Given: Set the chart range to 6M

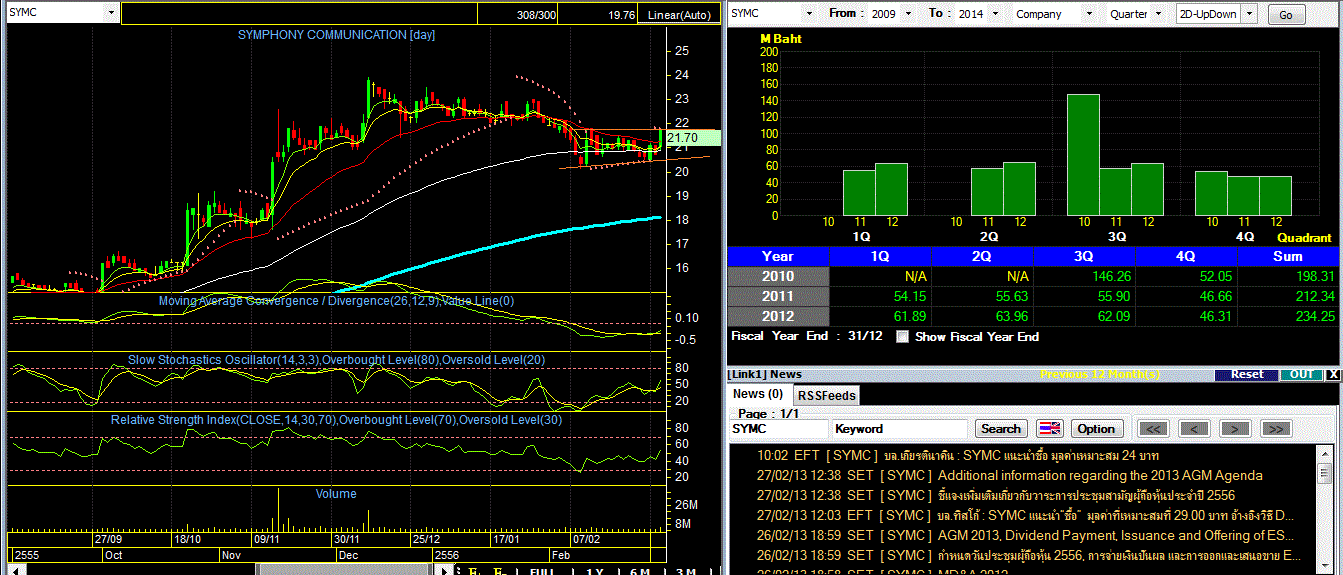Looking at the screenshot, I should coord(640,571).
